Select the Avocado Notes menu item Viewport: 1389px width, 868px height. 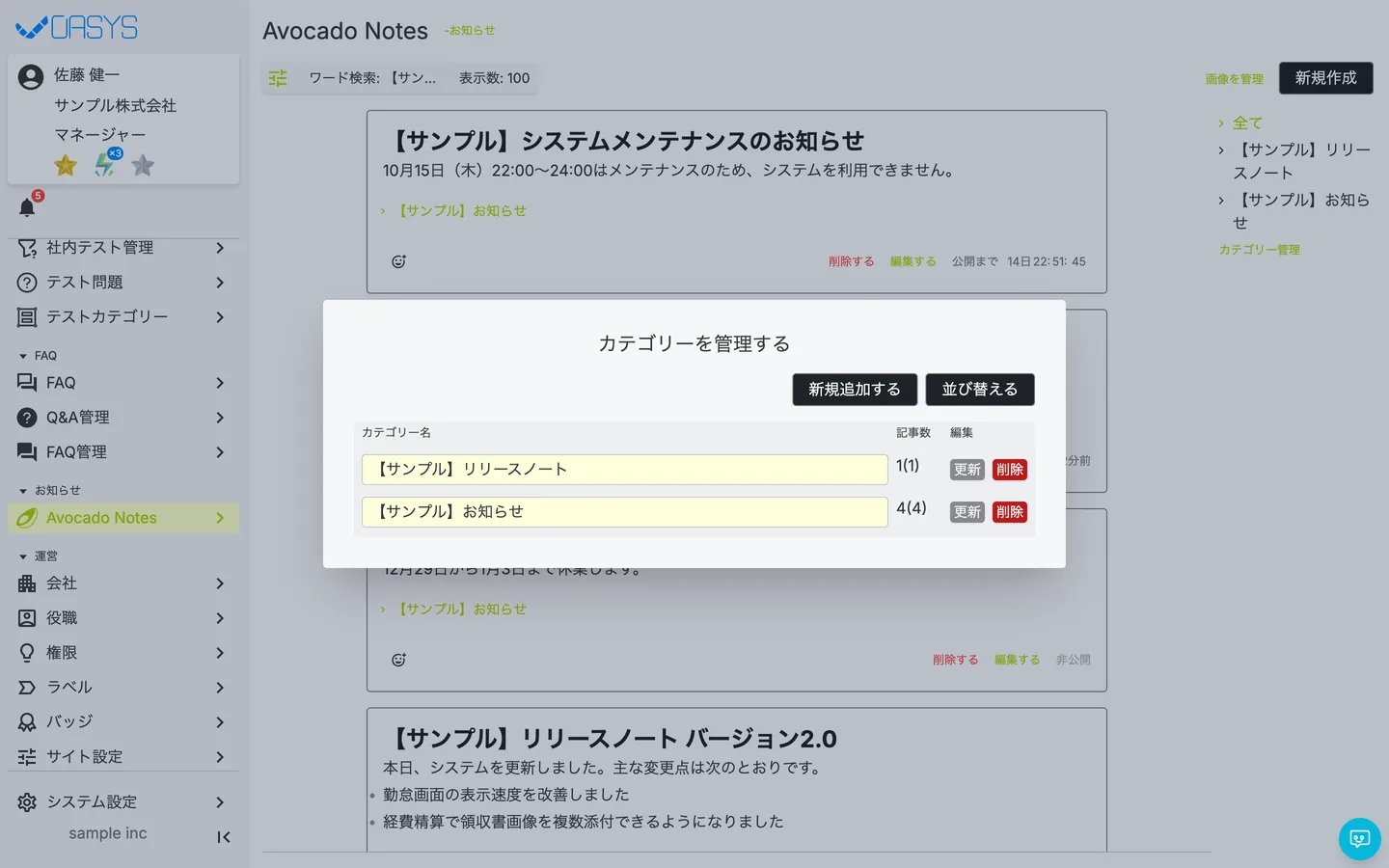click(123, 518)
